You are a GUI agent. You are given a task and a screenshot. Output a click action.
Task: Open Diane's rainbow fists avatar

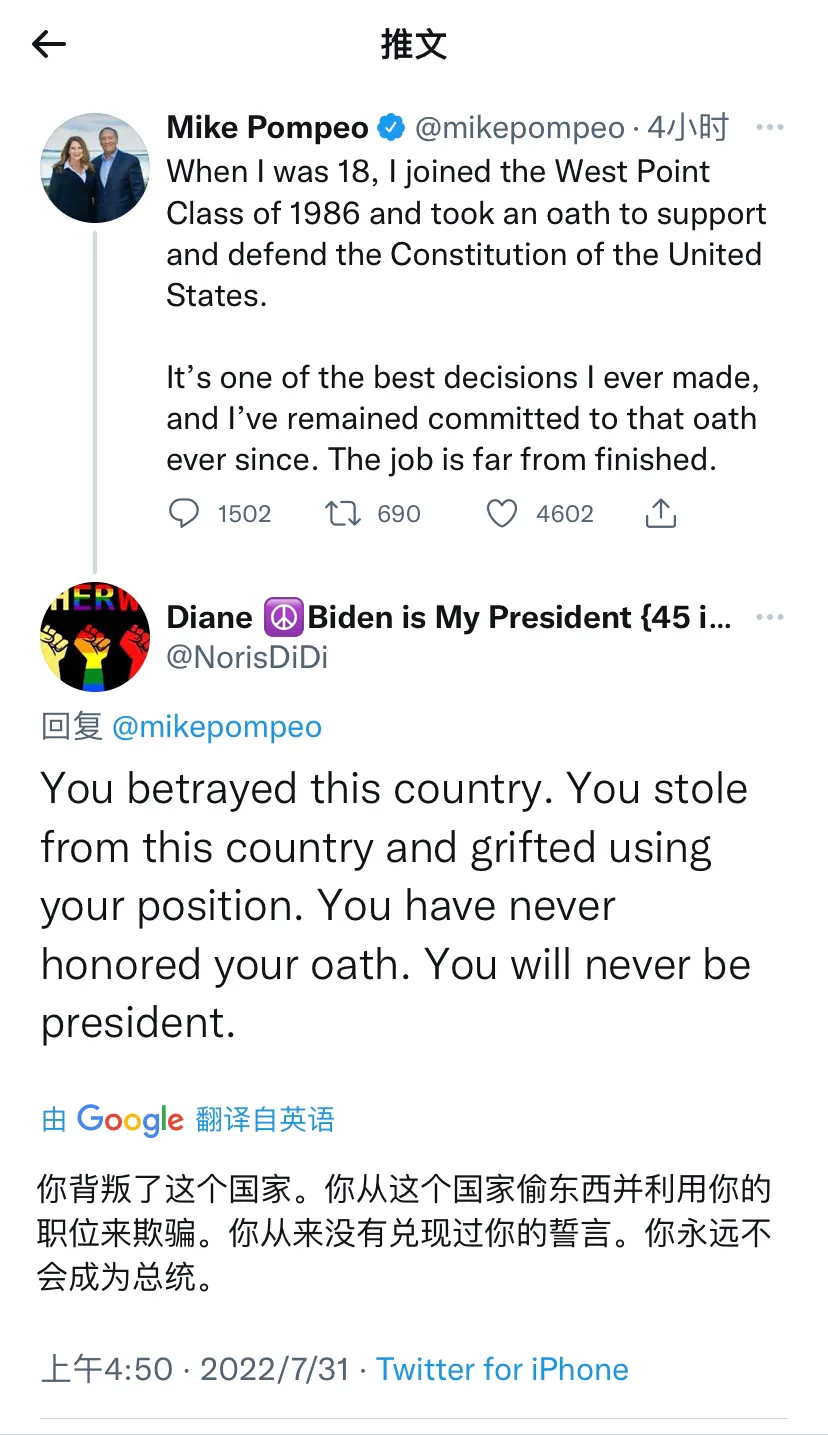(x=95, y=637)
